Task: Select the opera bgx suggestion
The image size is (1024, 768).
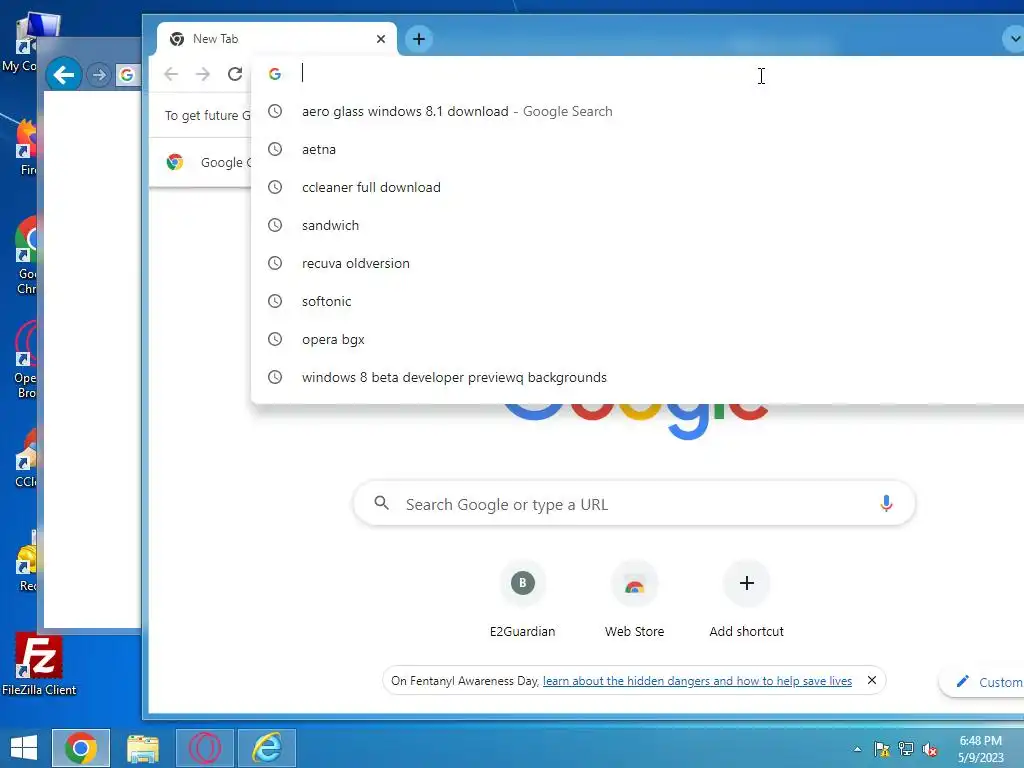Action: click(x=637, y=340)
